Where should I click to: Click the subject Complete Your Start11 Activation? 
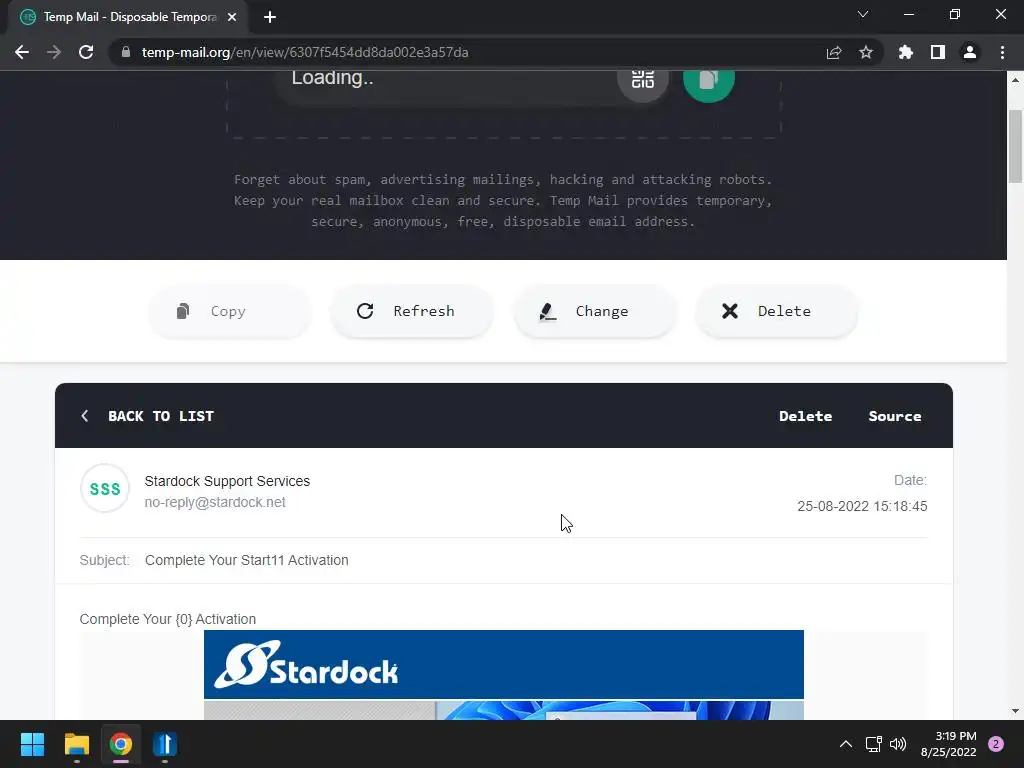[x=247, y=560]
